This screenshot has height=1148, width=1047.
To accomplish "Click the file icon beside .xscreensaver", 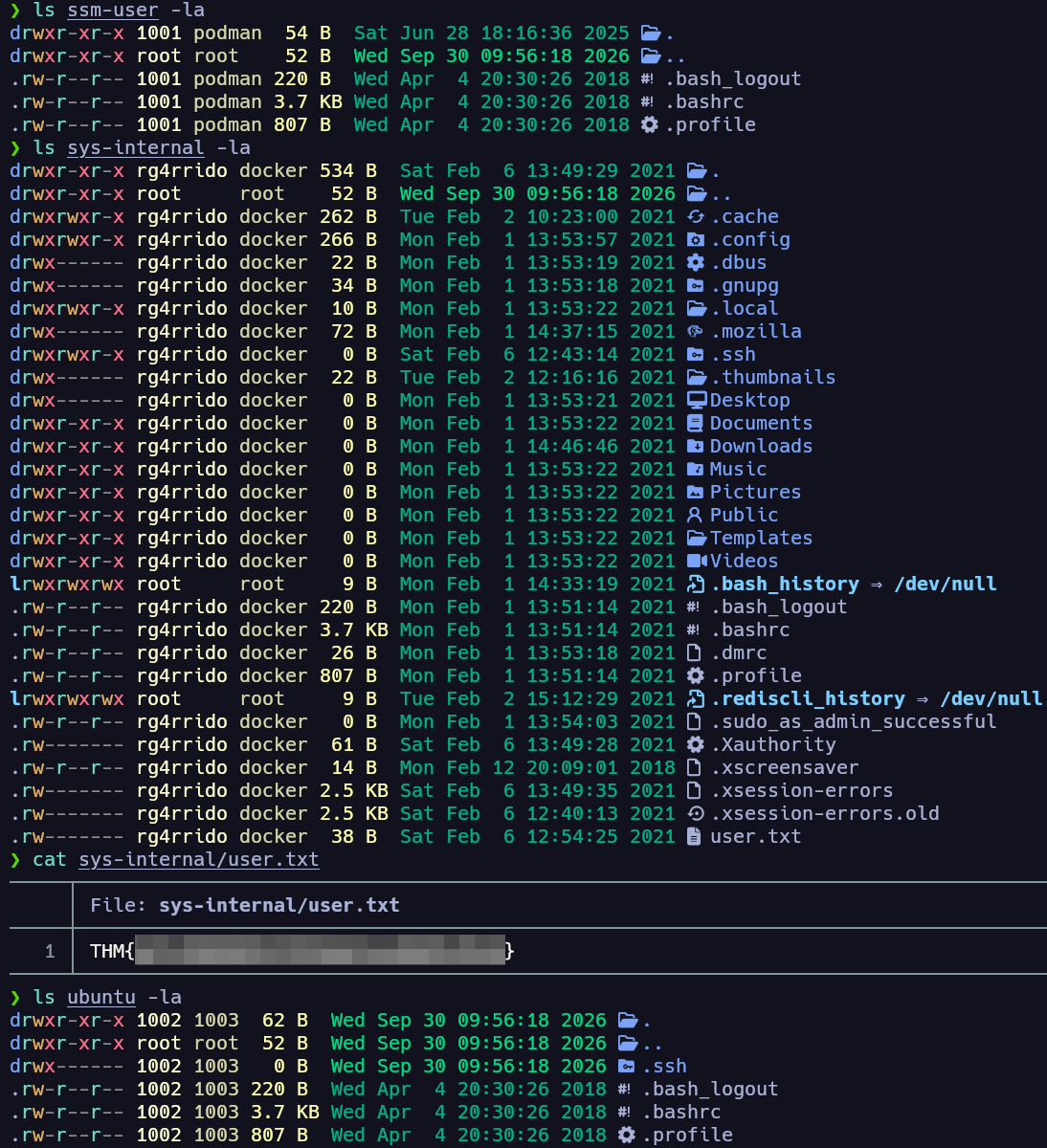I will [696, 768].
